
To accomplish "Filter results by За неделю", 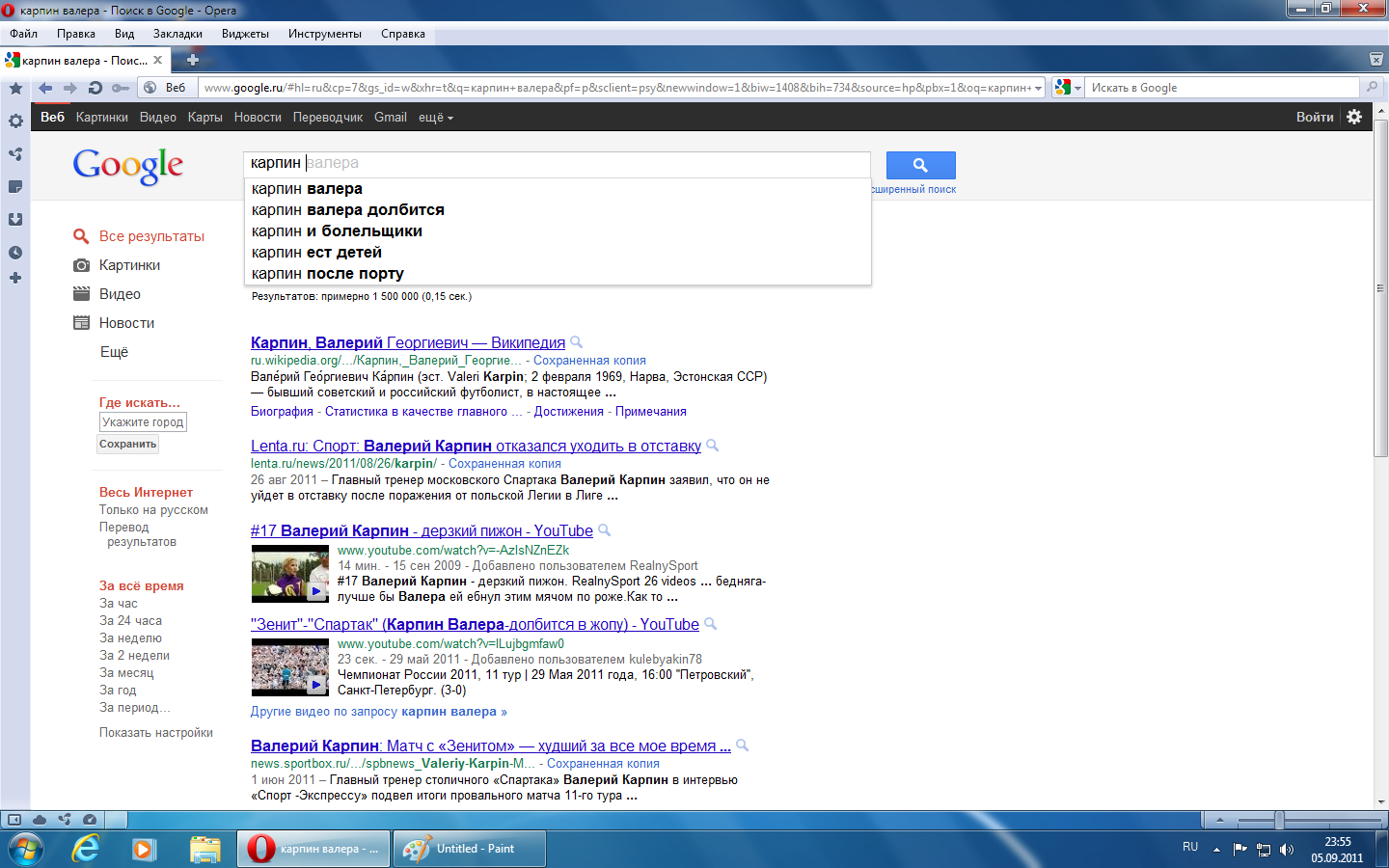I will click(x=130, y=638).
